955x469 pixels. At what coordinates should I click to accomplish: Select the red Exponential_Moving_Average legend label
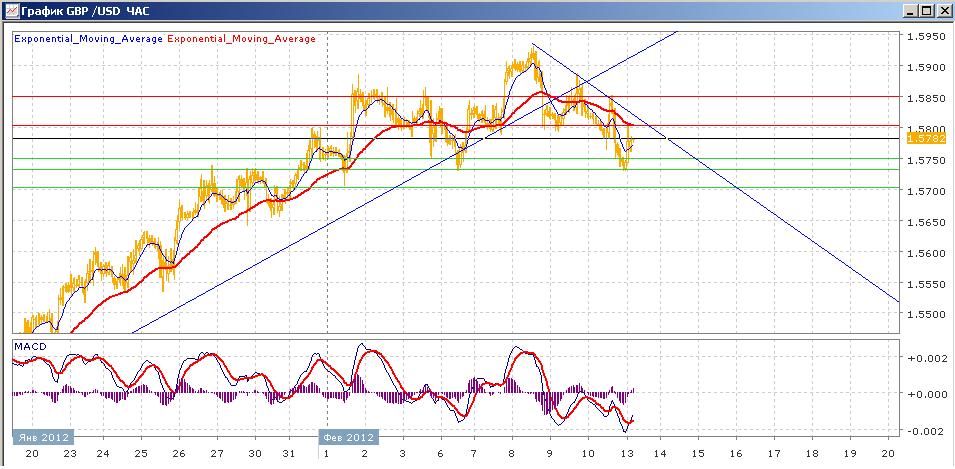point(241,39)
